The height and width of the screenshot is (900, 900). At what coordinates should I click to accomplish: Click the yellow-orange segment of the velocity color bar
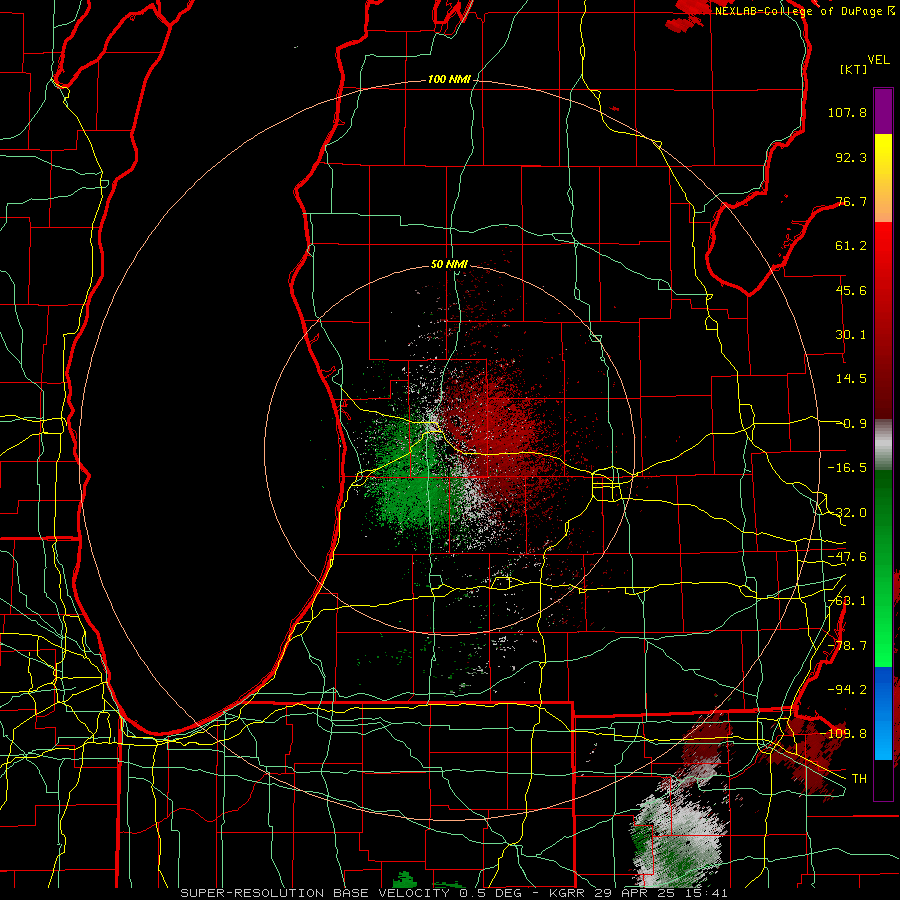883,178
